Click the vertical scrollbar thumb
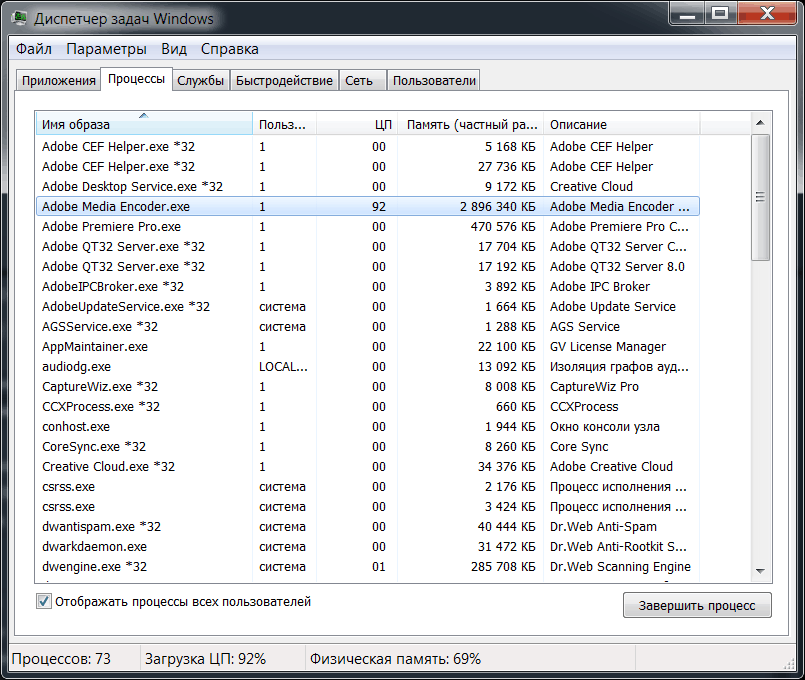 [760, 198]
